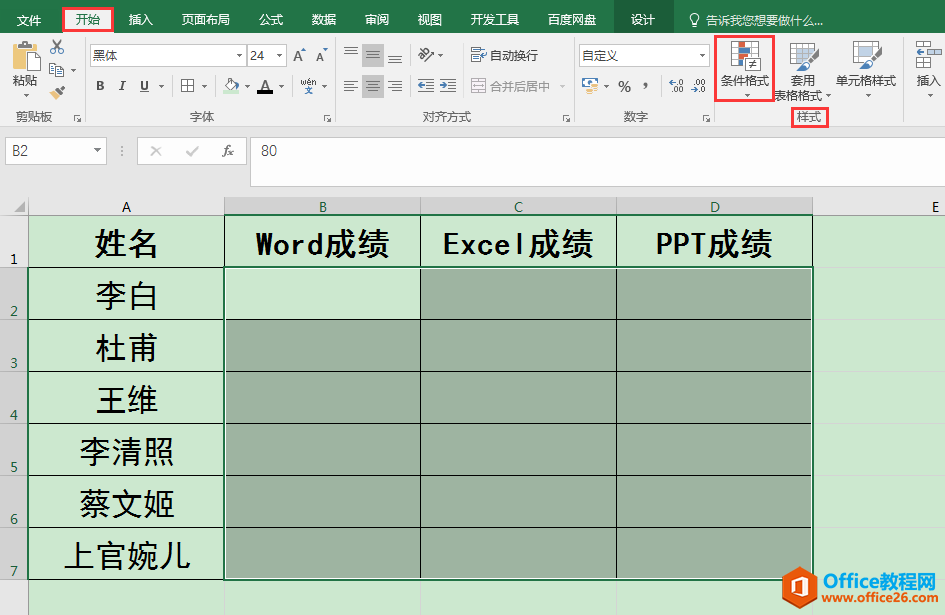Image resolution: width=945 pixels, height=615 pixels.
Task: Toggle Italic formatting
Action: click(x=122, y=86)
